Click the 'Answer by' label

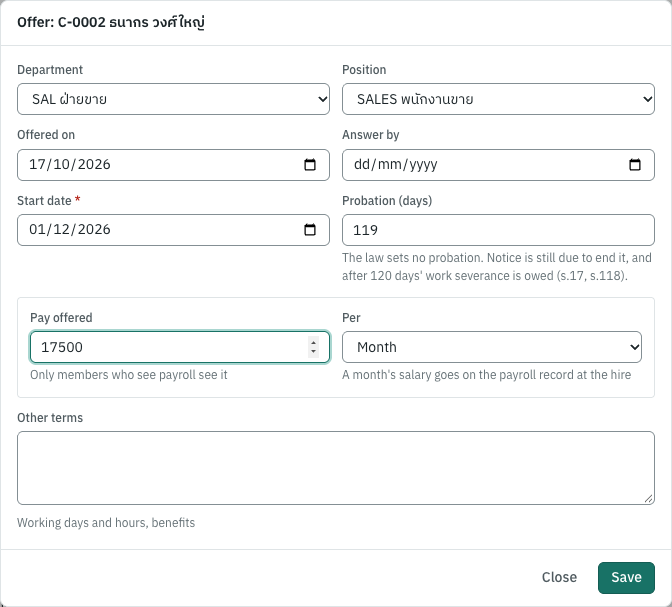[371, 135]
